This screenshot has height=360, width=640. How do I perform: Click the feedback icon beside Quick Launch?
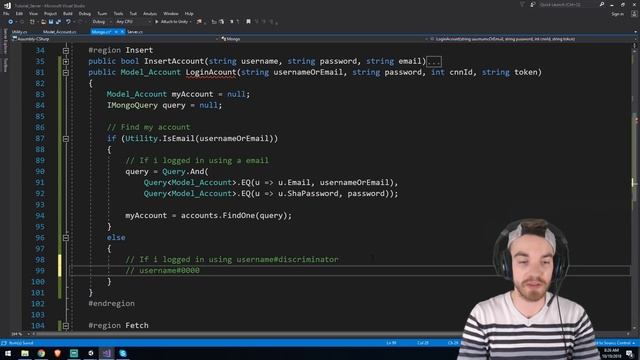pos(533,4)
